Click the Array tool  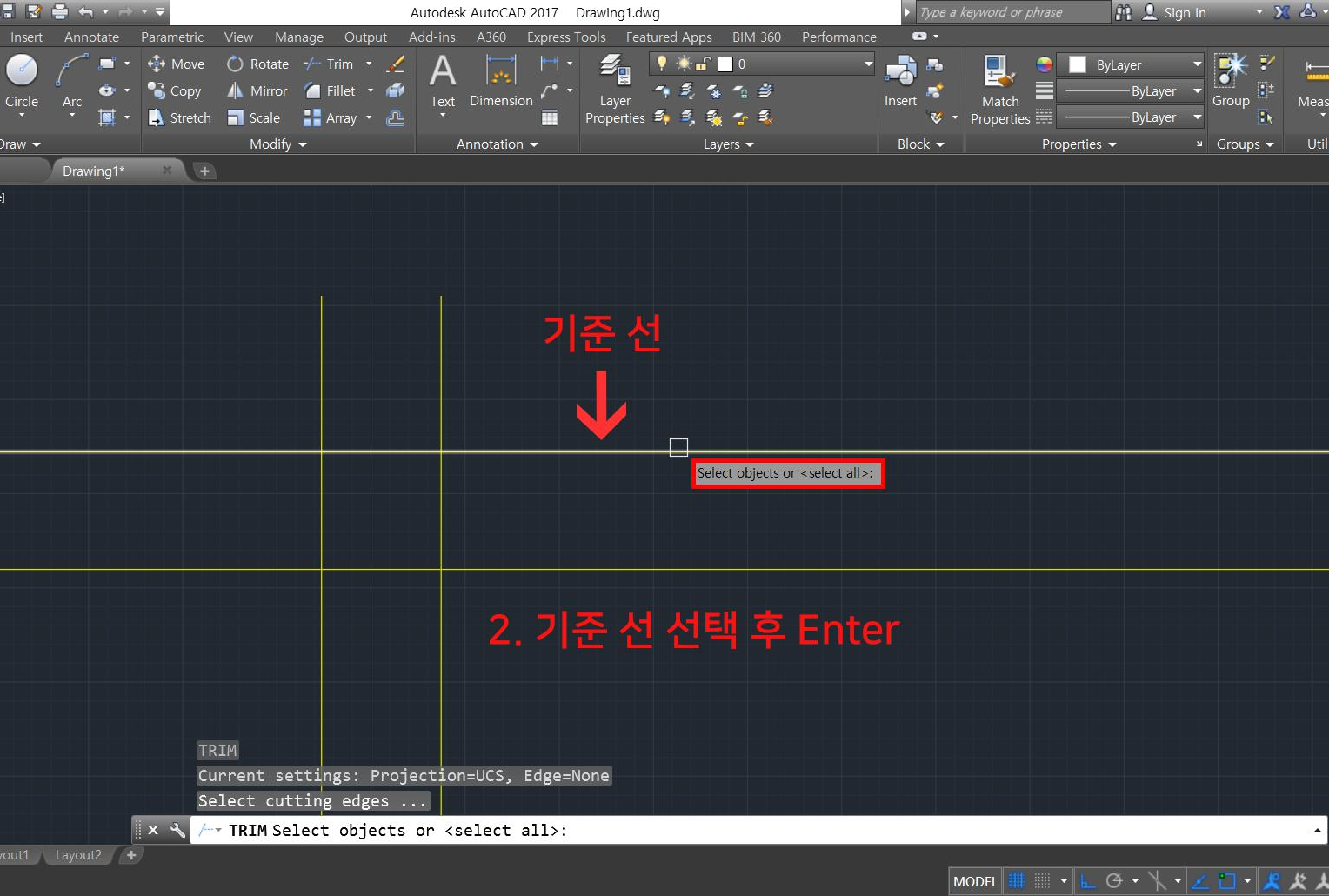[331, 117]
